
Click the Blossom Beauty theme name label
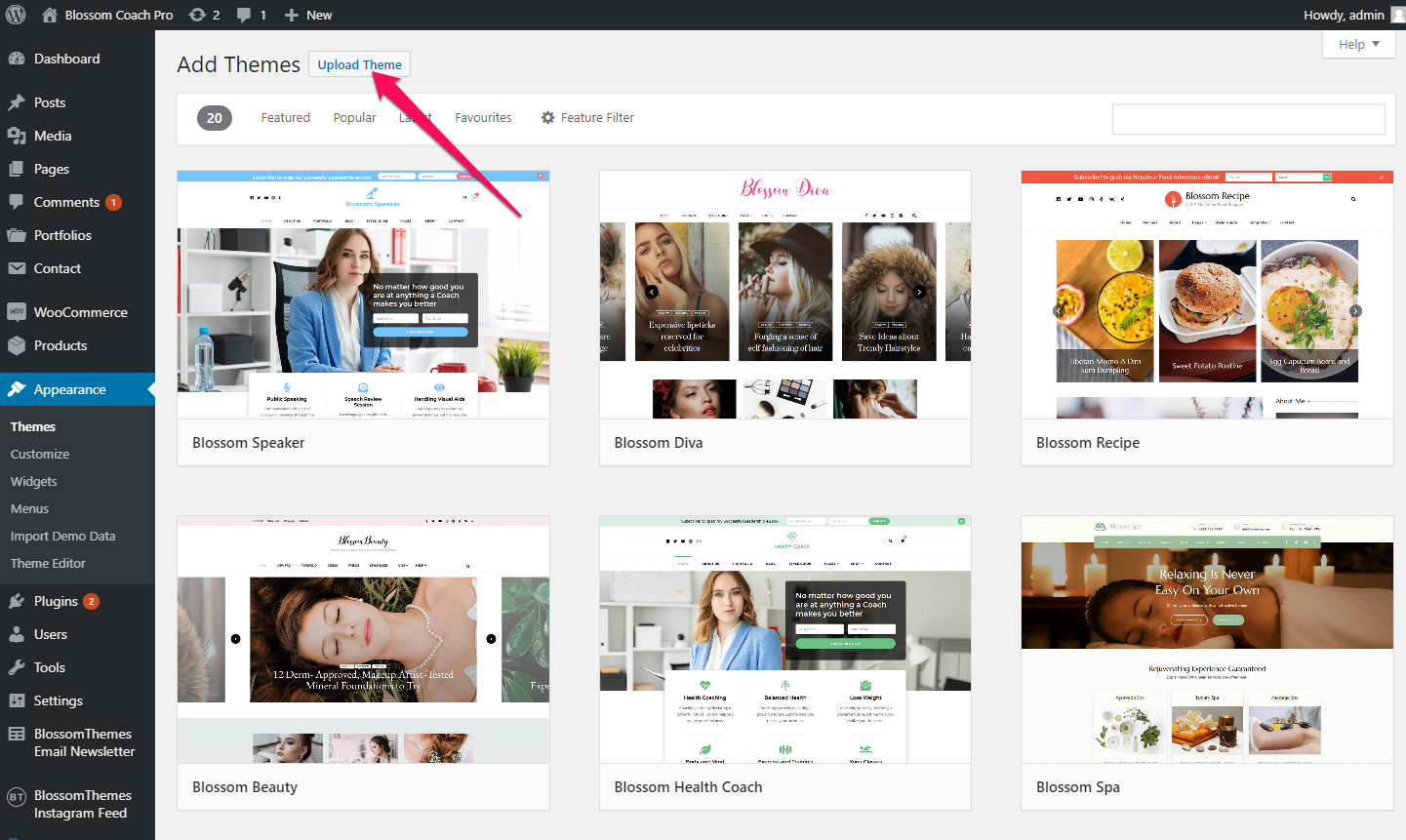(x=245, y=787)
